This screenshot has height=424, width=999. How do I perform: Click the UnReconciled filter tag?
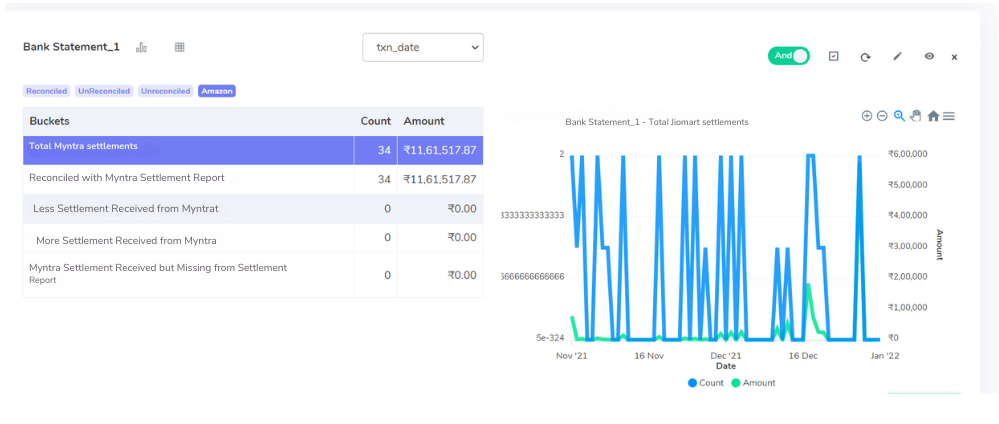pos(104,91)
